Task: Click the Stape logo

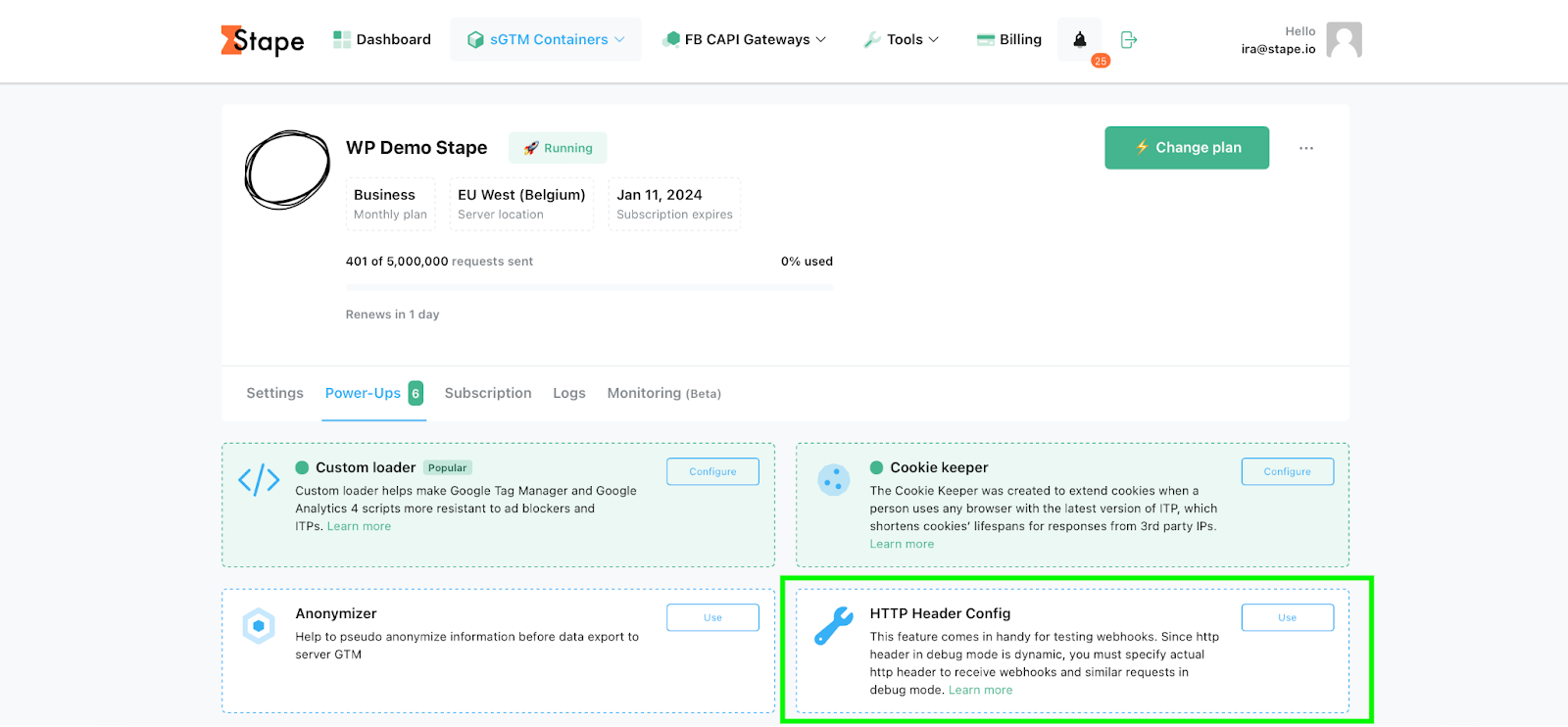Action: [x=263, y=40]
